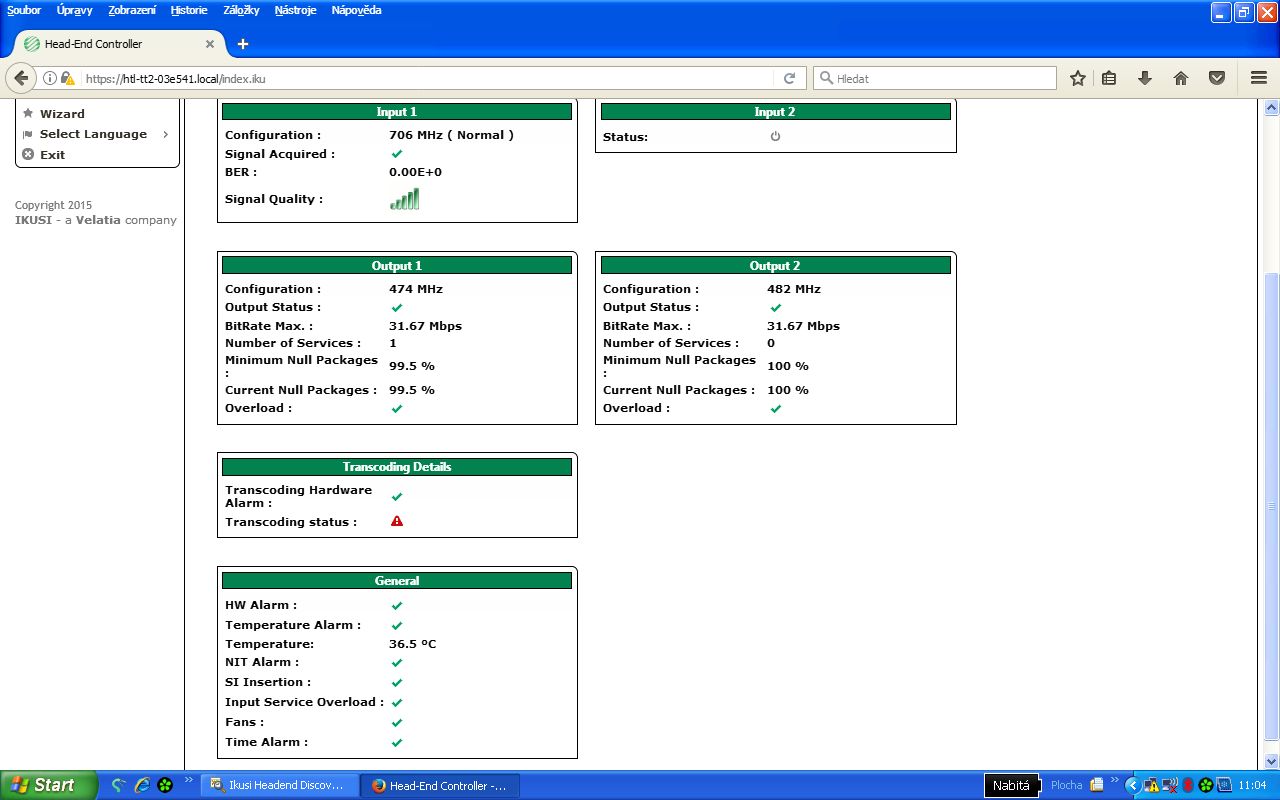This screenshot has width=1280, height=800.
Task: Open a new browser tab
Action: [x=243, y=44]
